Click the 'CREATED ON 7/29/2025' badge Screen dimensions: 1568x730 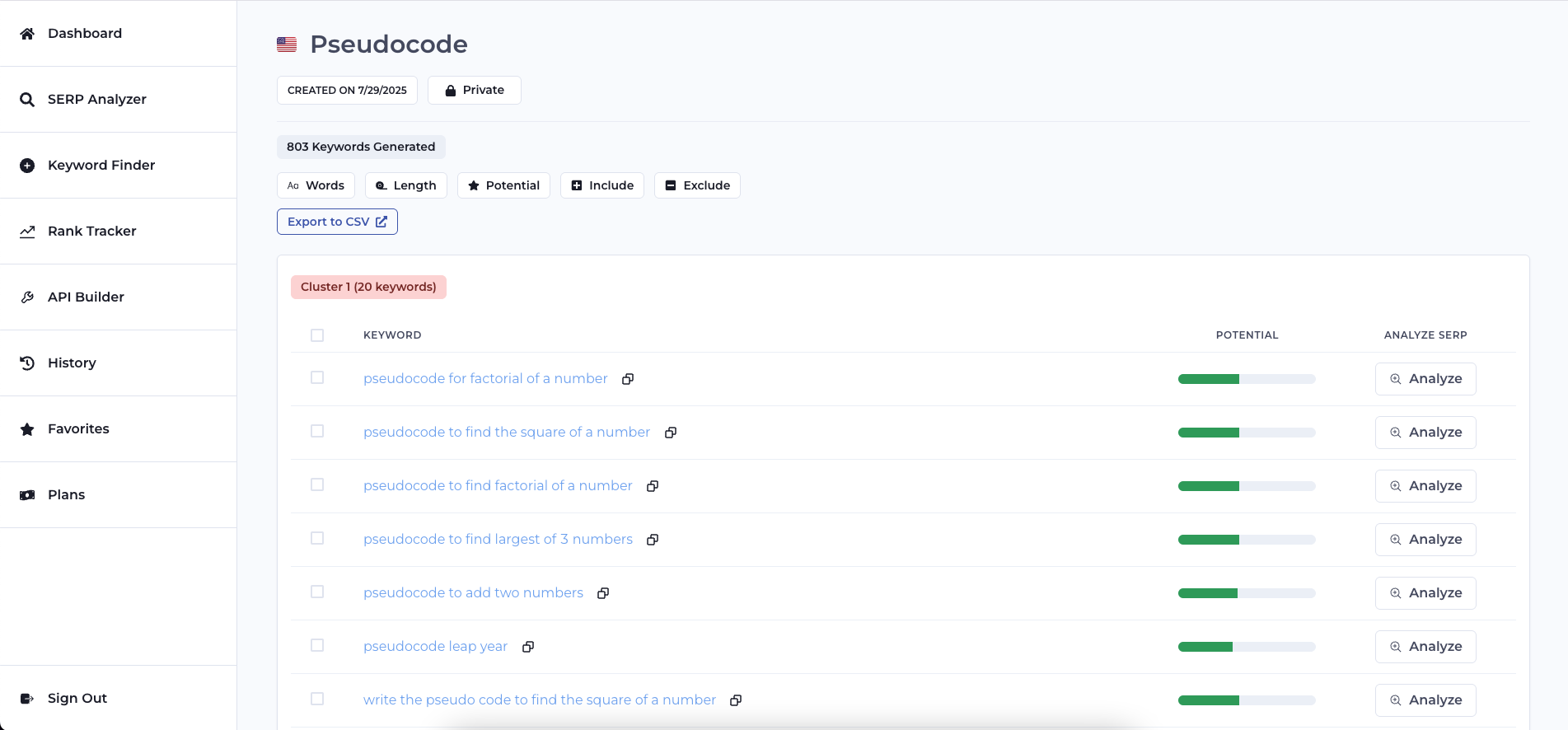[x=347, y=91]
